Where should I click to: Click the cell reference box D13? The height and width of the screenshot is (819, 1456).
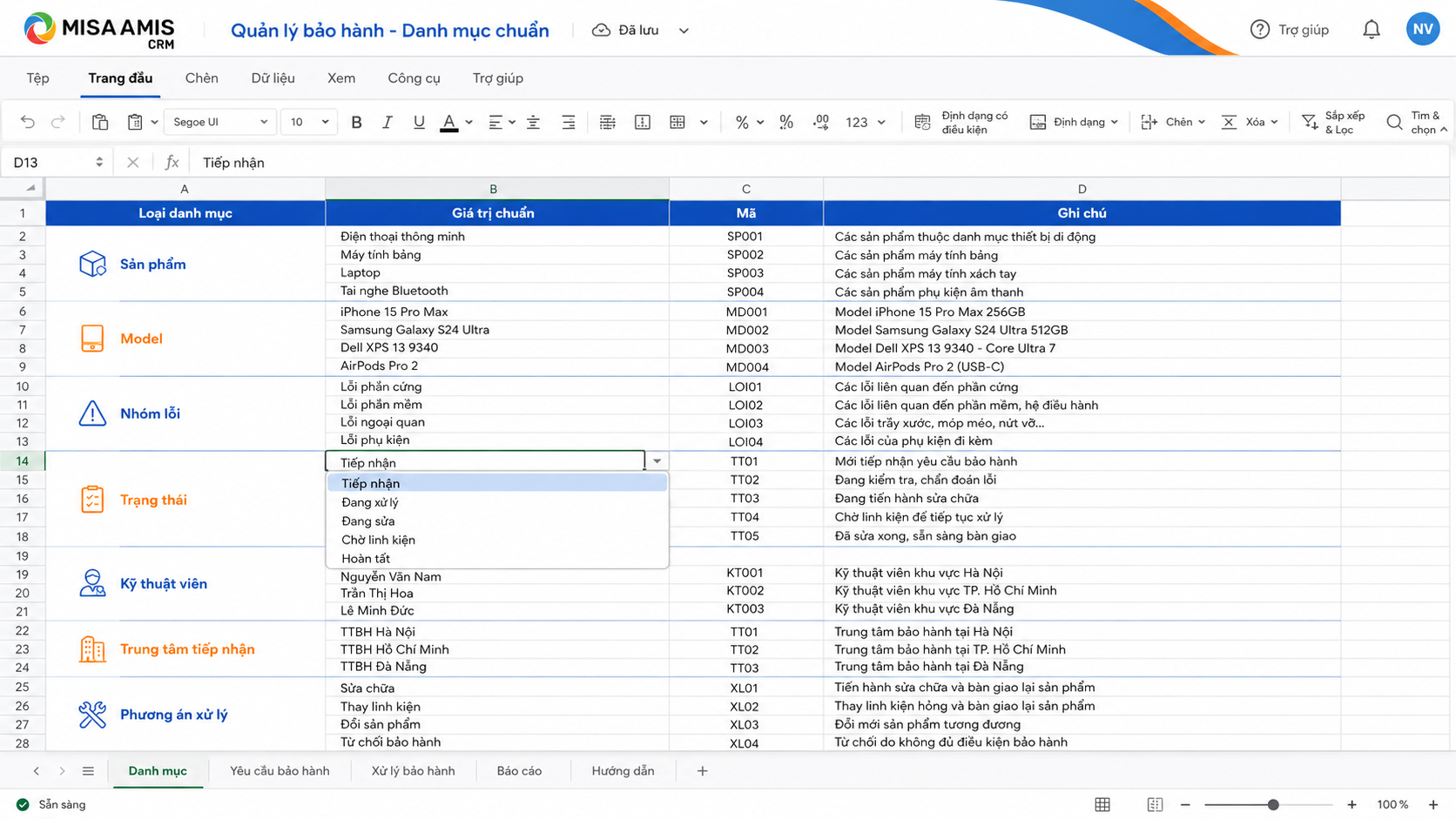point(57,163)
